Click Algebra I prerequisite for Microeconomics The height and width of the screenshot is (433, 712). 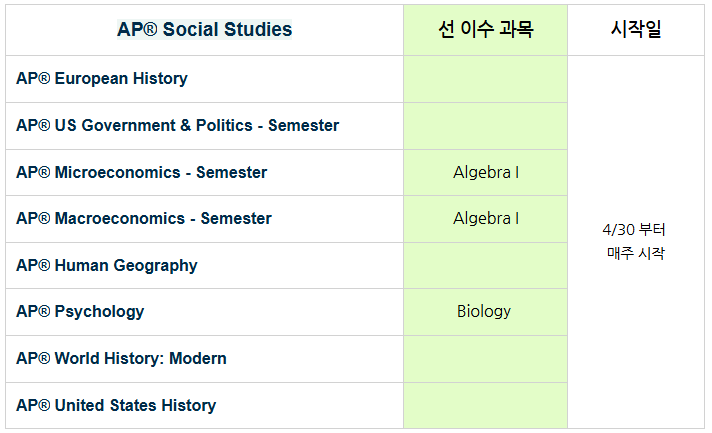point(485,173)
